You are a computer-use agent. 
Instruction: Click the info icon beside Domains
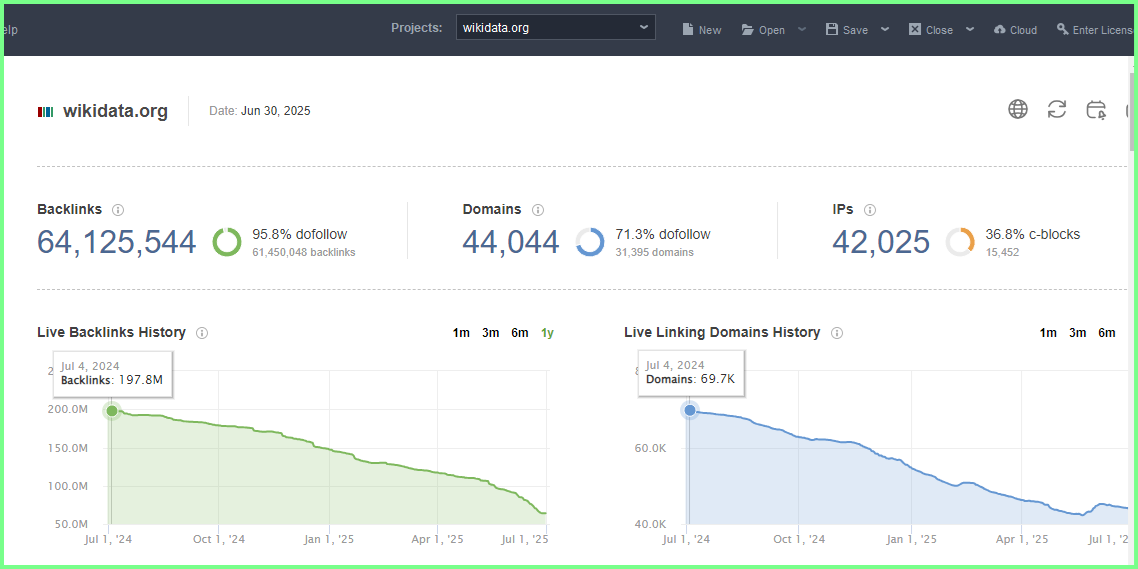[x=538, y=210]
